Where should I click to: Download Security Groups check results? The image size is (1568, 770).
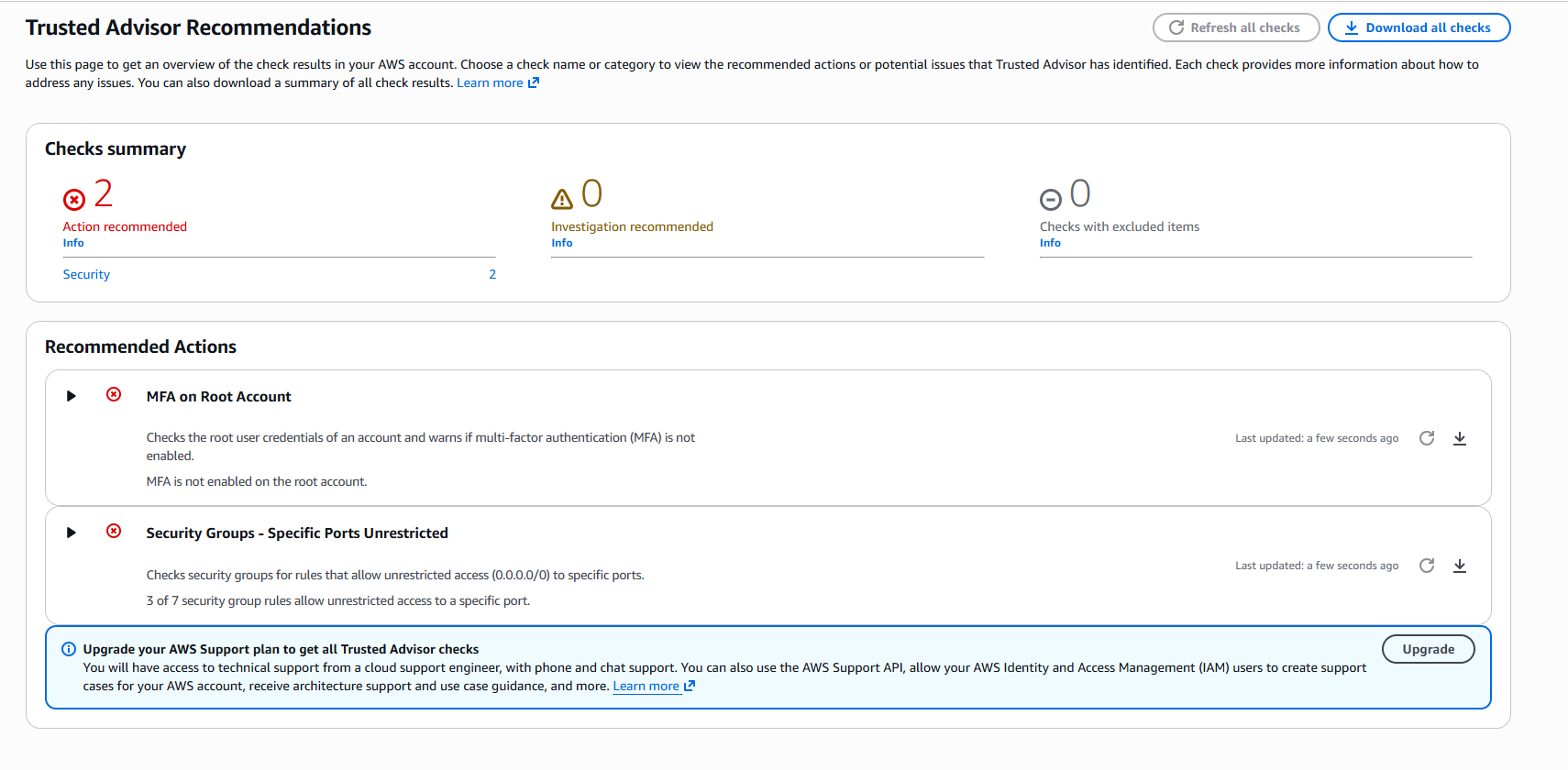click(x=1460, y=566)
